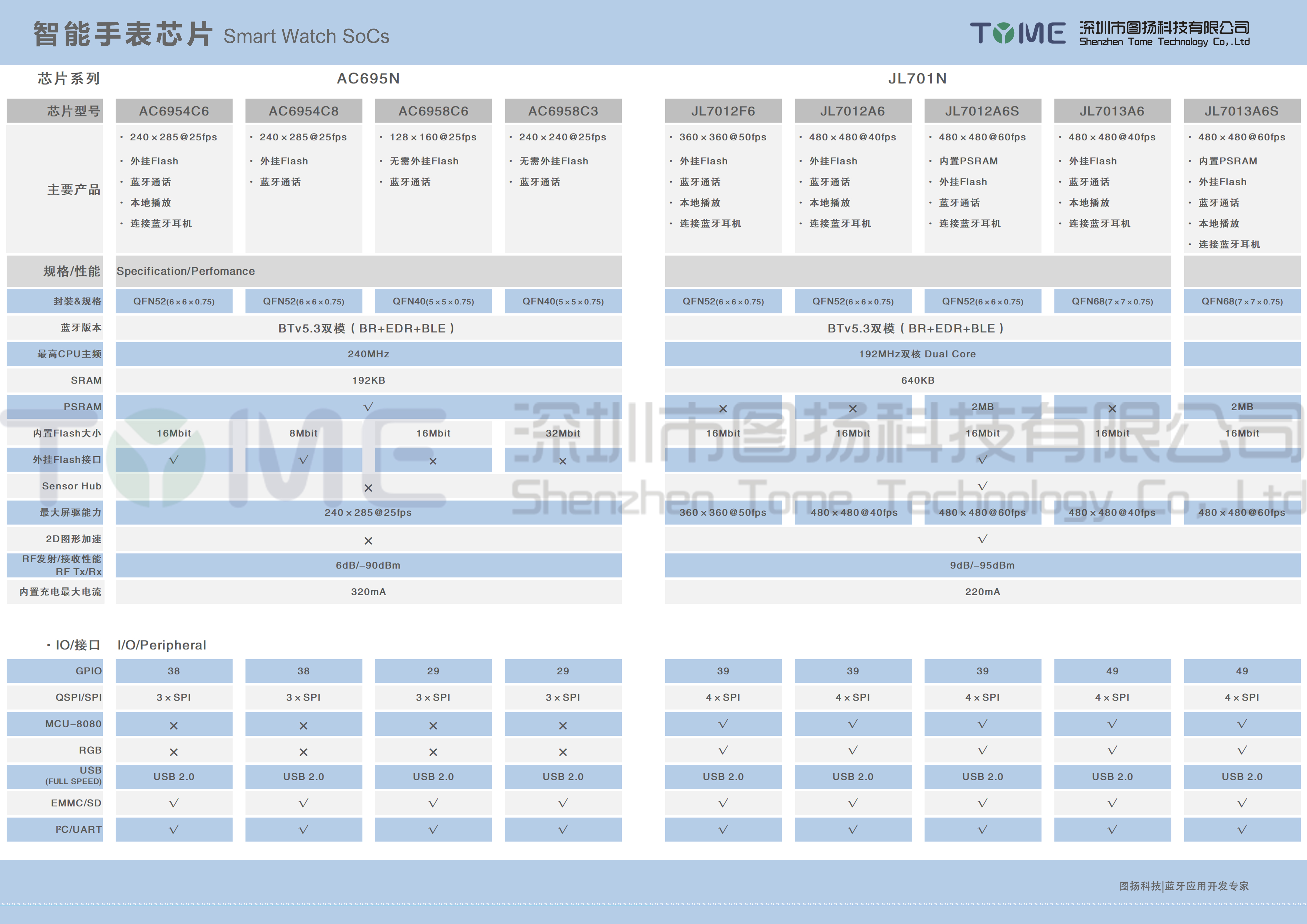Click the RGB check mark under JL7012F6
This screenshot has width=1307, height=924.
723,750
